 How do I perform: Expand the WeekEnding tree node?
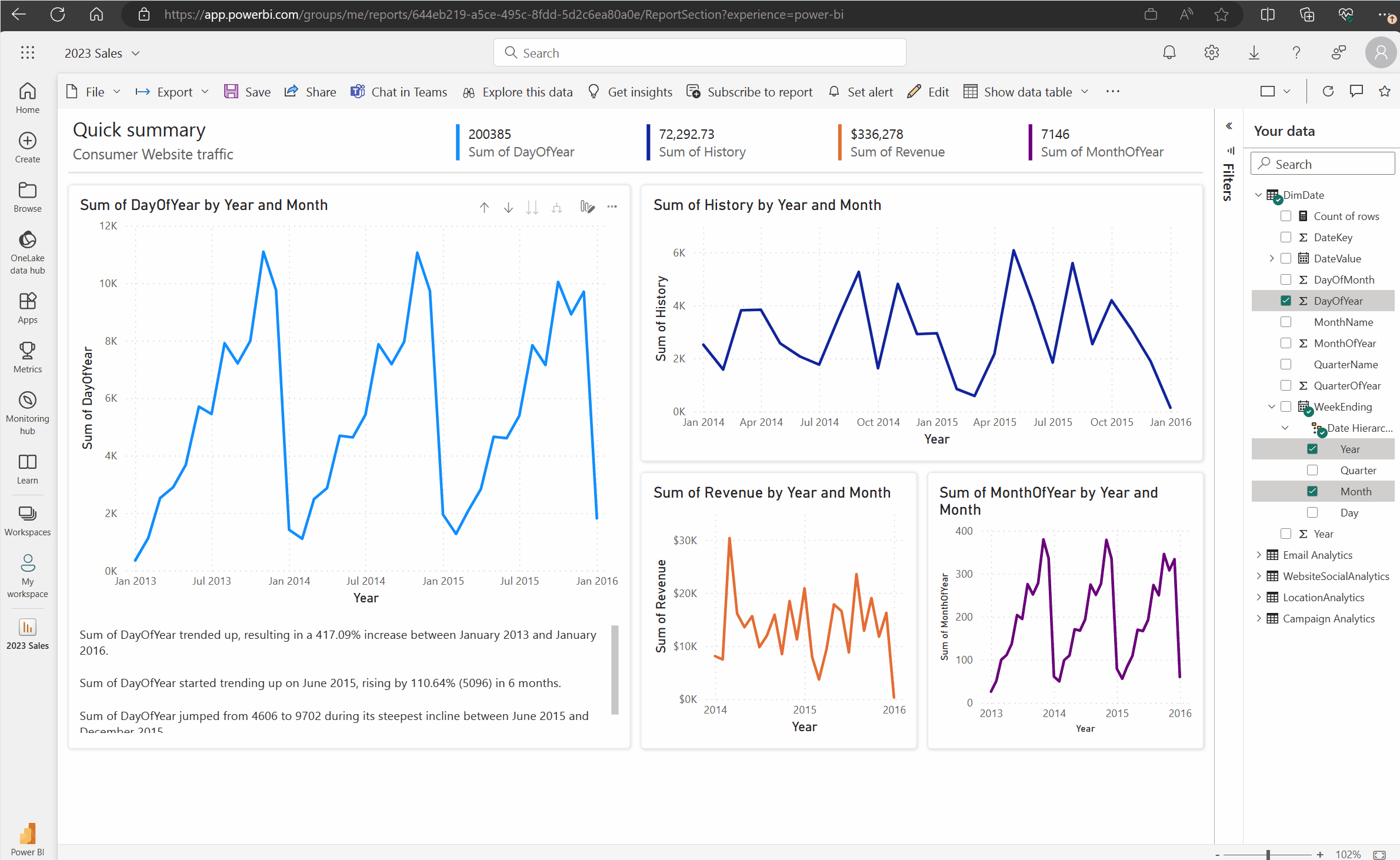point(1268,407)
